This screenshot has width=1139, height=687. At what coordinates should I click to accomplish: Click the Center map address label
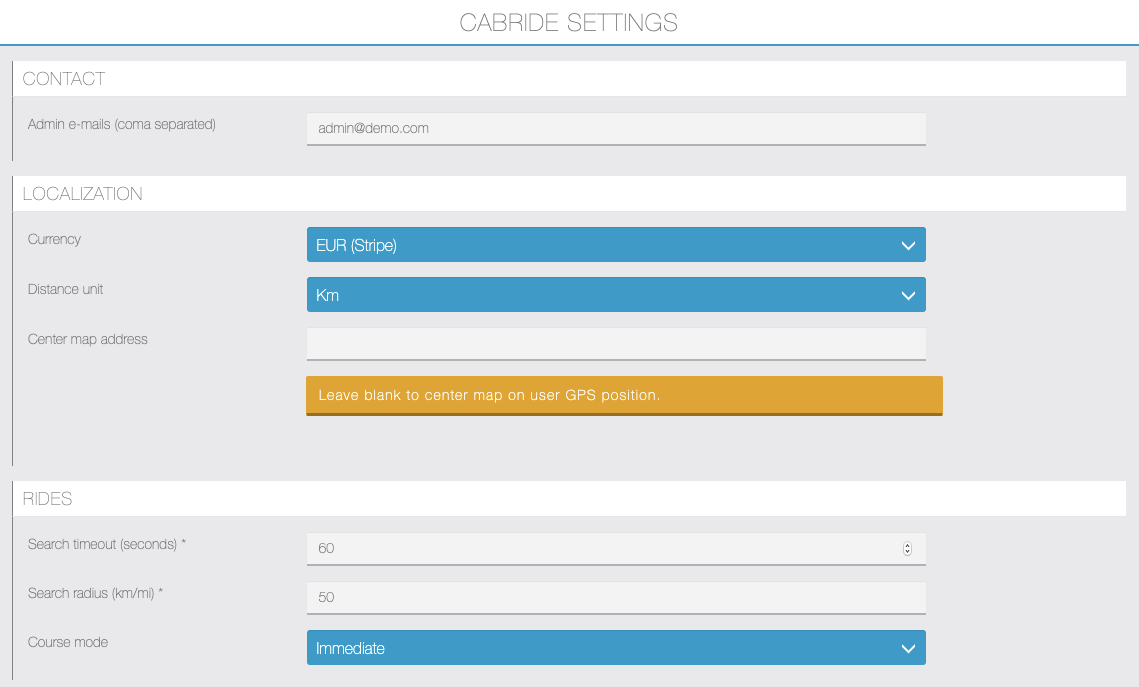(x=87, y=339)
